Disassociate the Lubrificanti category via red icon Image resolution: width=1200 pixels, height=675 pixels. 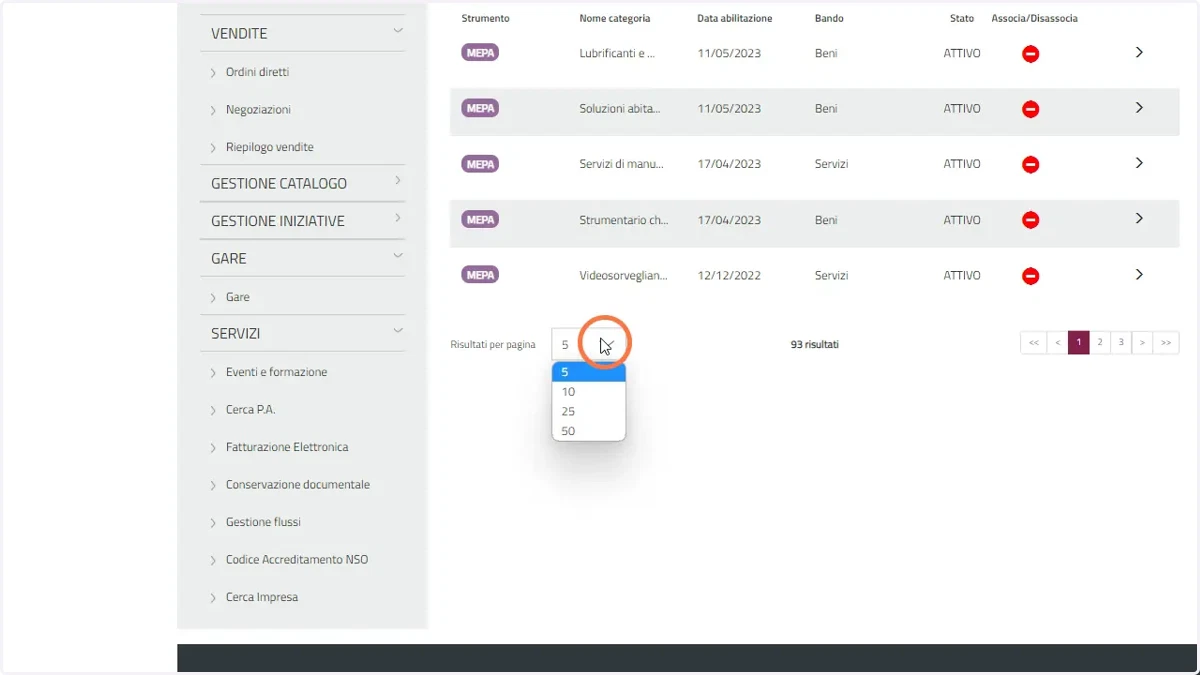pyautogui.click(x=1030, y=54)
